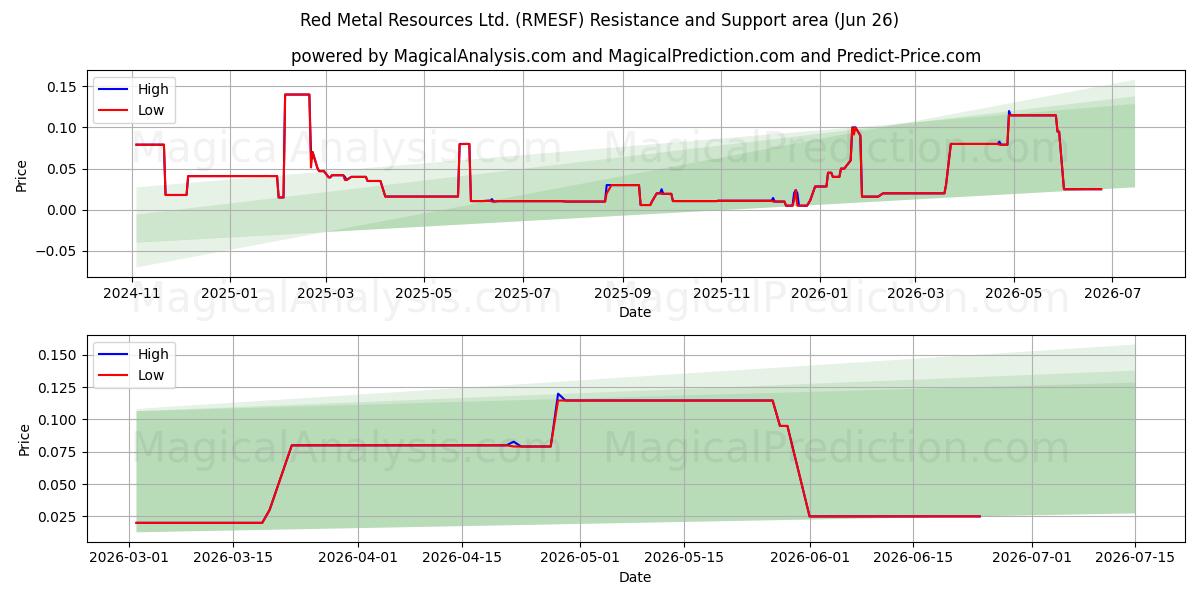This screenshot has height=600, width=1200.
Task: Click the bottom chart 'Price' axis label
Action: tap(25, 440)
